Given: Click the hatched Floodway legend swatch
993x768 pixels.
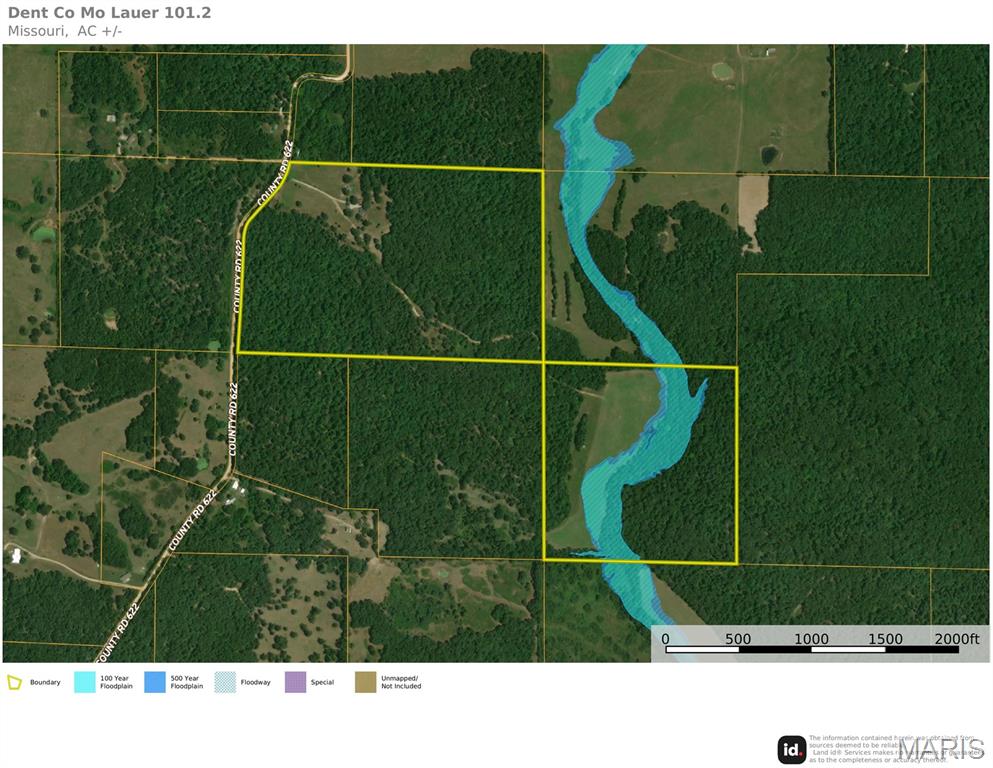Looking at the screenshot, I should 226,682.
